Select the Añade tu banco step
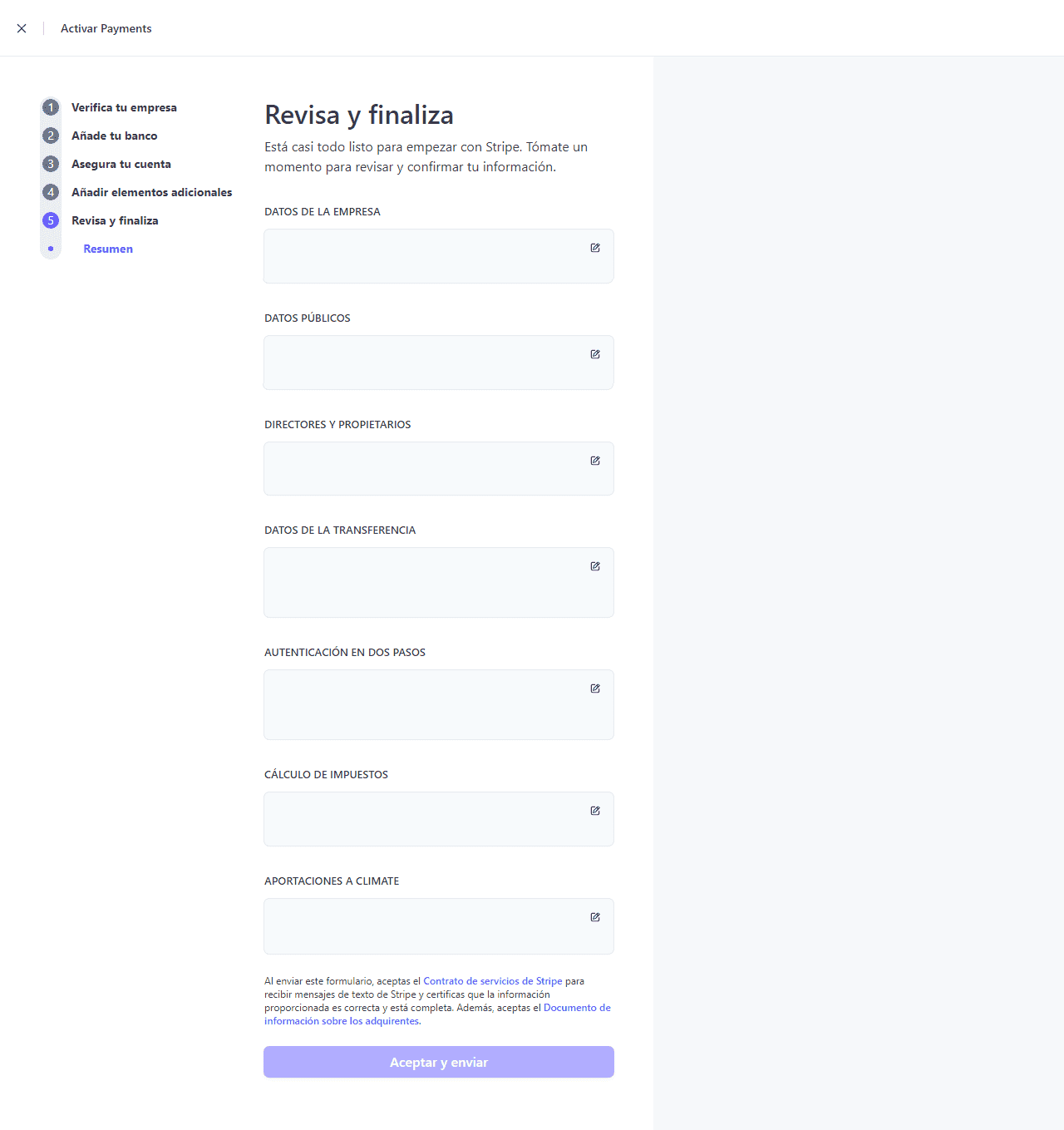Screen dimensions: 1064x1130 click(115, 136)
